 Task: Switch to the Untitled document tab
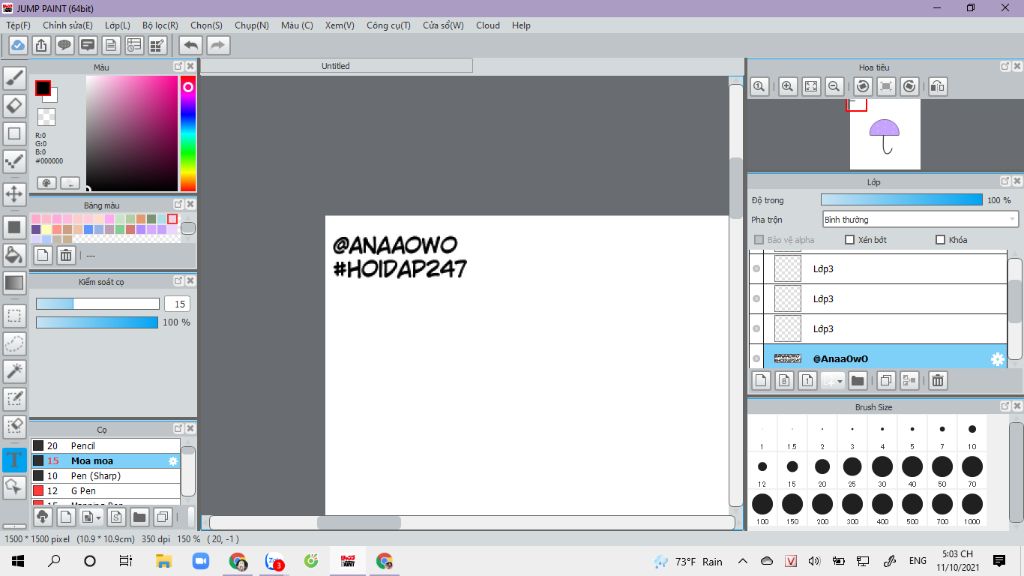pos(336,66)
